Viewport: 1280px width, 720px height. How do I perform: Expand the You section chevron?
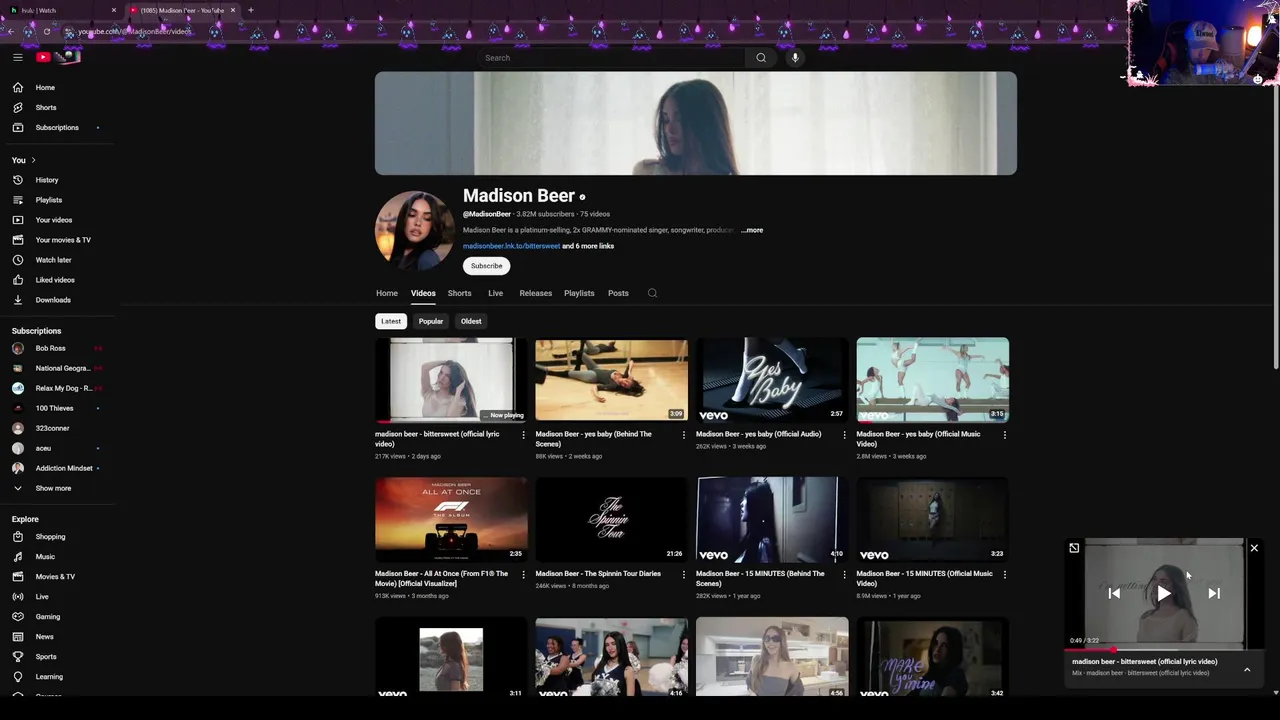[33, 160]
